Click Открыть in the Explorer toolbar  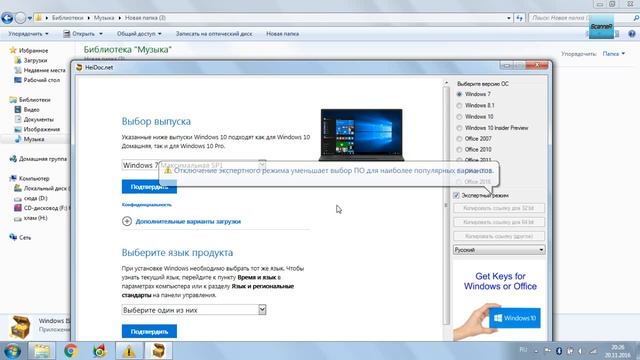[83, 34]
